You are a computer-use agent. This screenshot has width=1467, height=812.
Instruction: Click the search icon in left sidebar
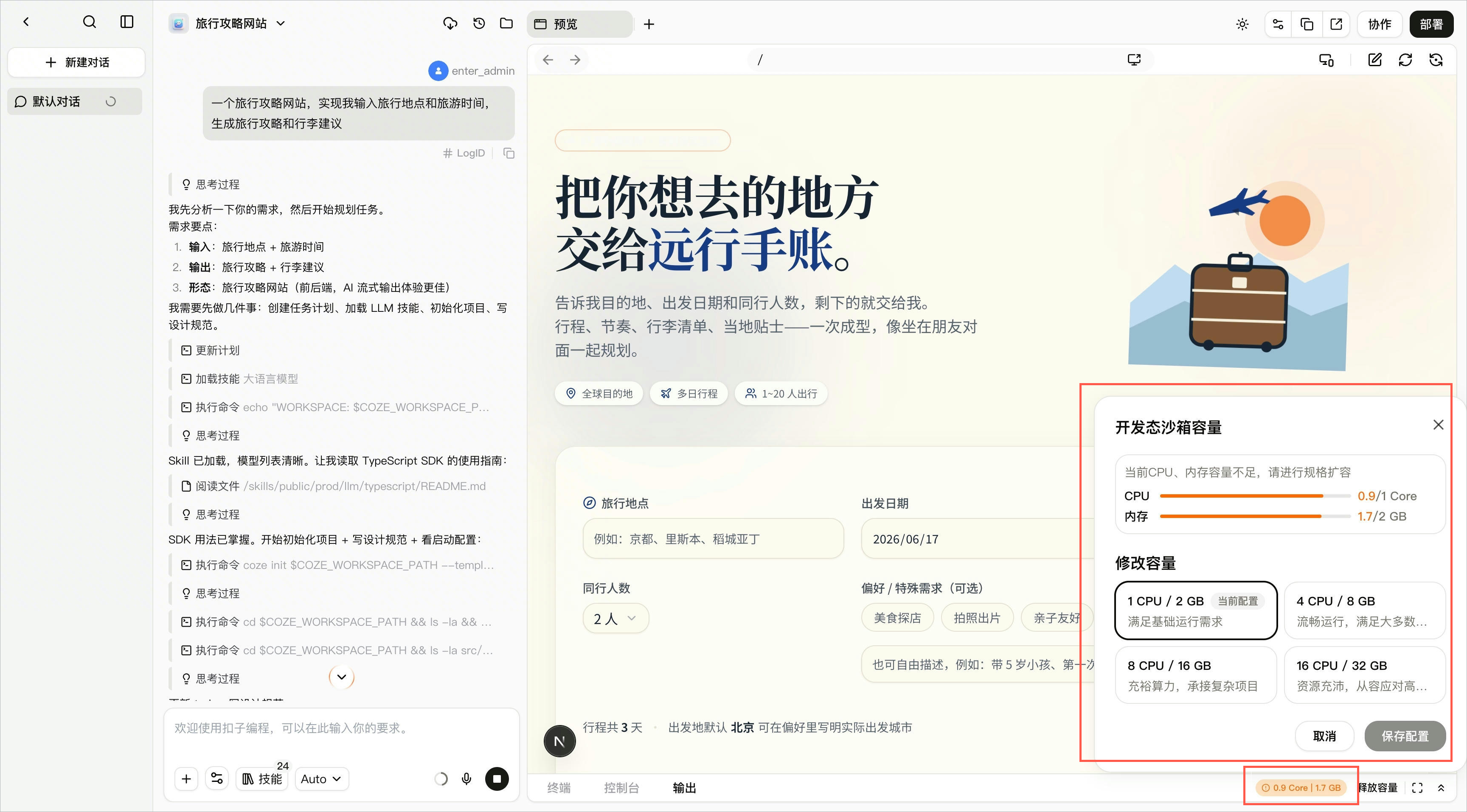[x=90, y=22]
